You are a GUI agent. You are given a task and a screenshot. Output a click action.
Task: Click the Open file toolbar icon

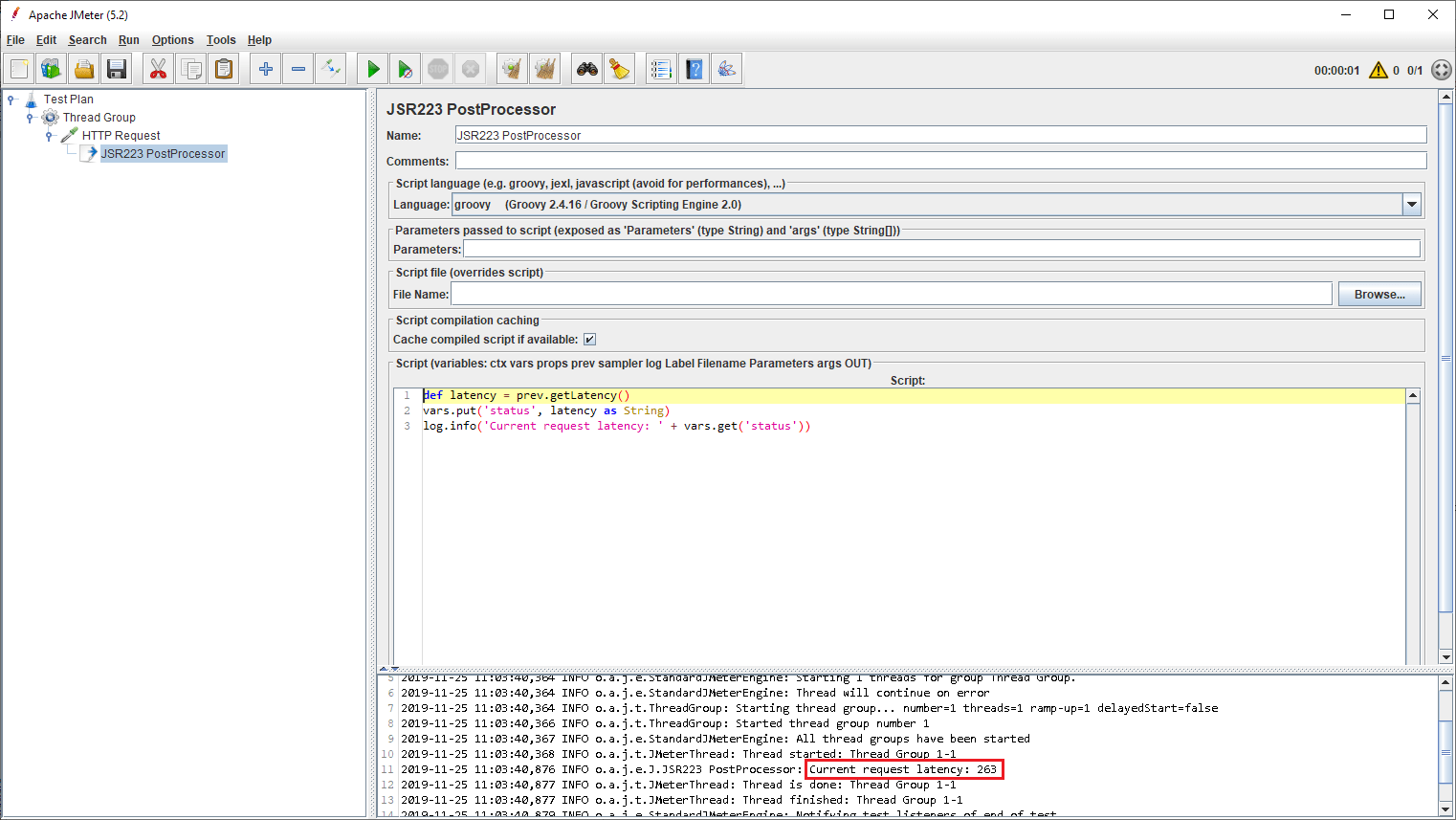(84, 69)
